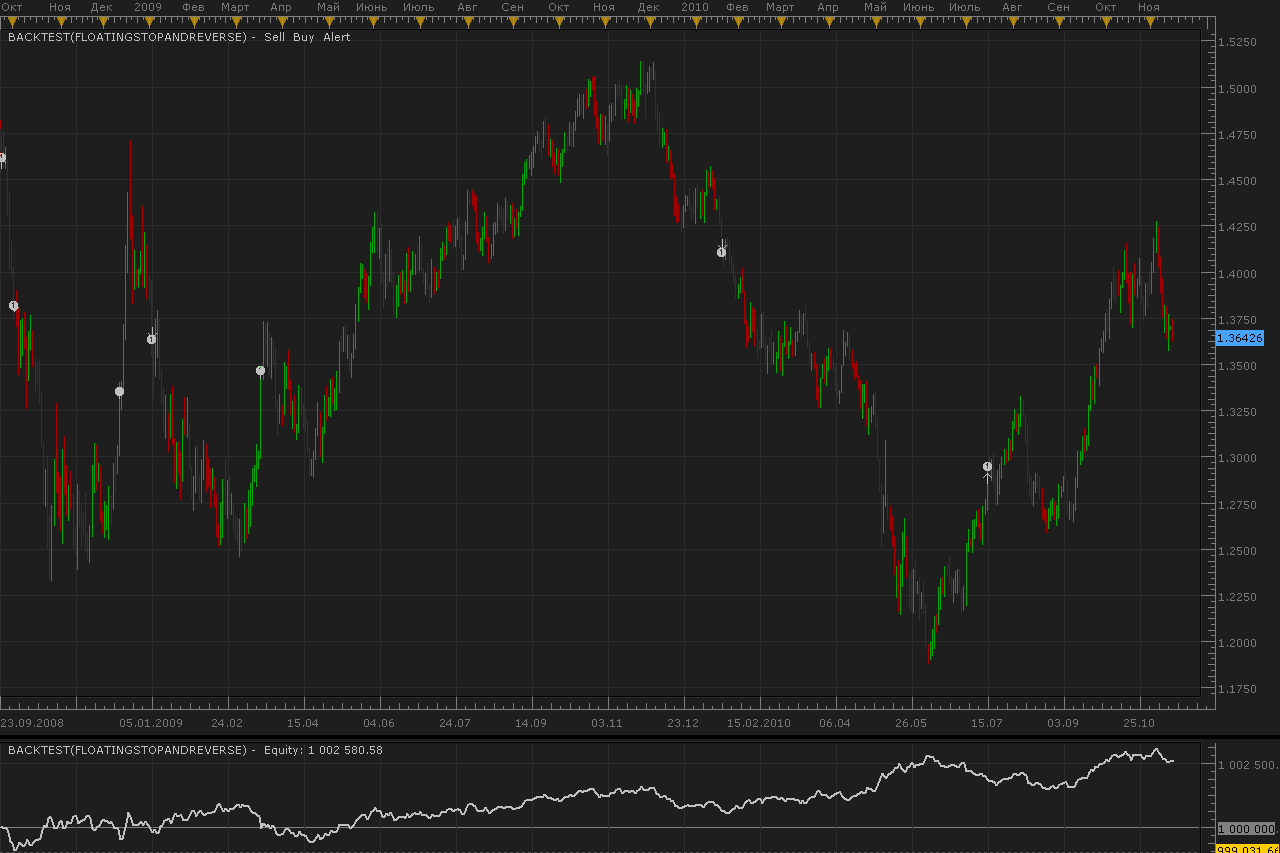This screenshot has height=853, width=1280.
Task: Click the trade marker with arrow at January 2009
Action: 152,337
